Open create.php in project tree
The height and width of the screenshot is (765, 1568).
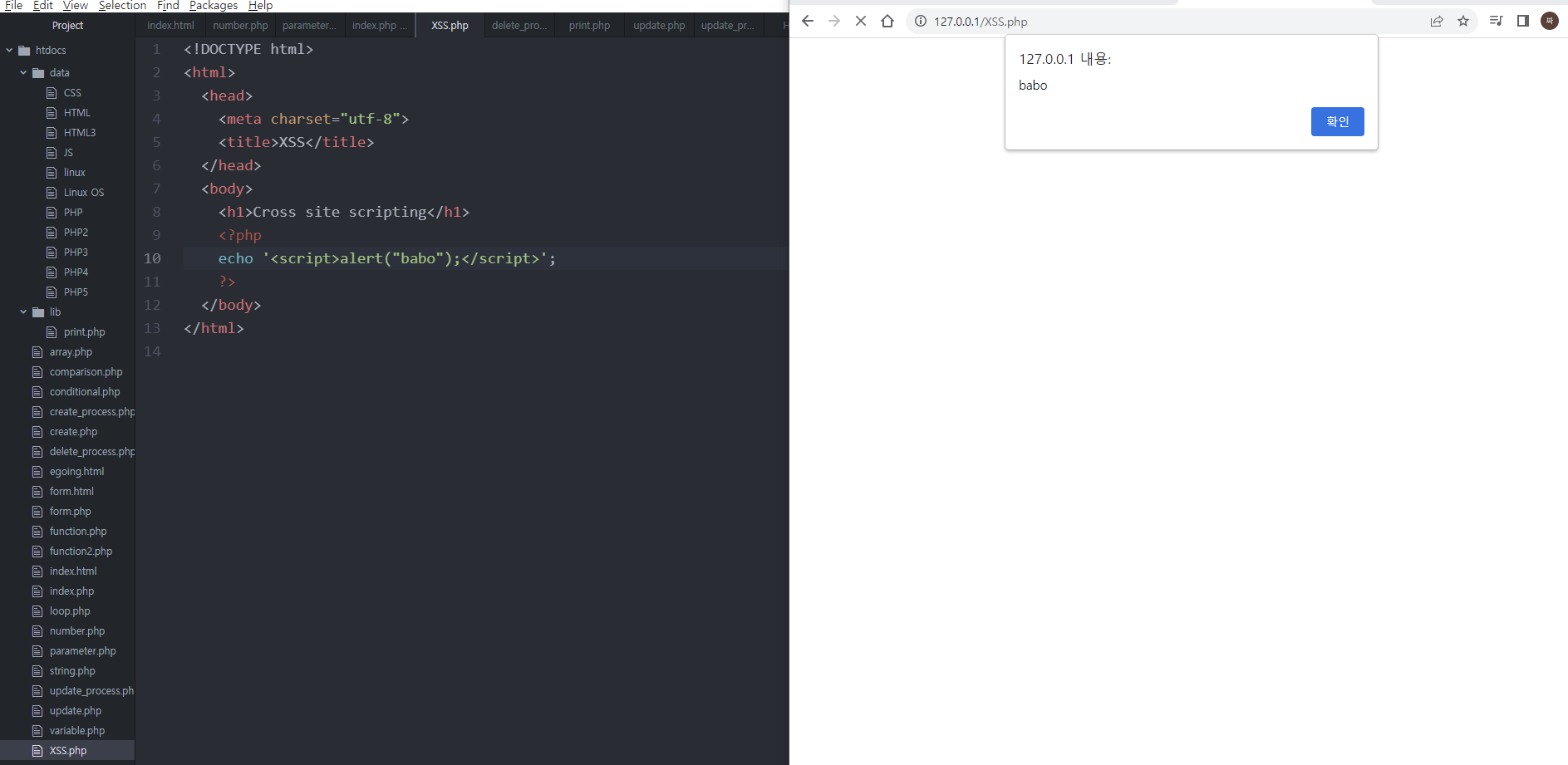[73, 432]
